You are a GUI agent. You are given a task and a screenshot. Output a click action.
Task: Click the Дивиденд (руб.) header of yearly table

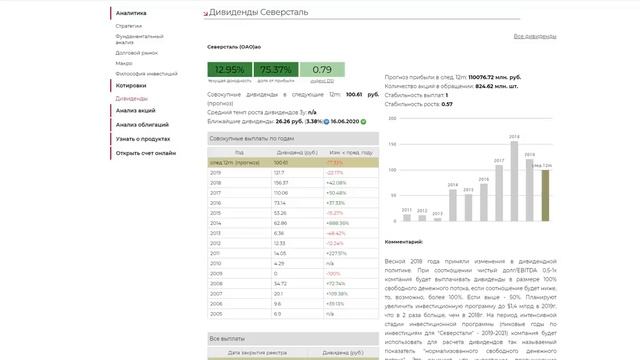coord(297,152)
